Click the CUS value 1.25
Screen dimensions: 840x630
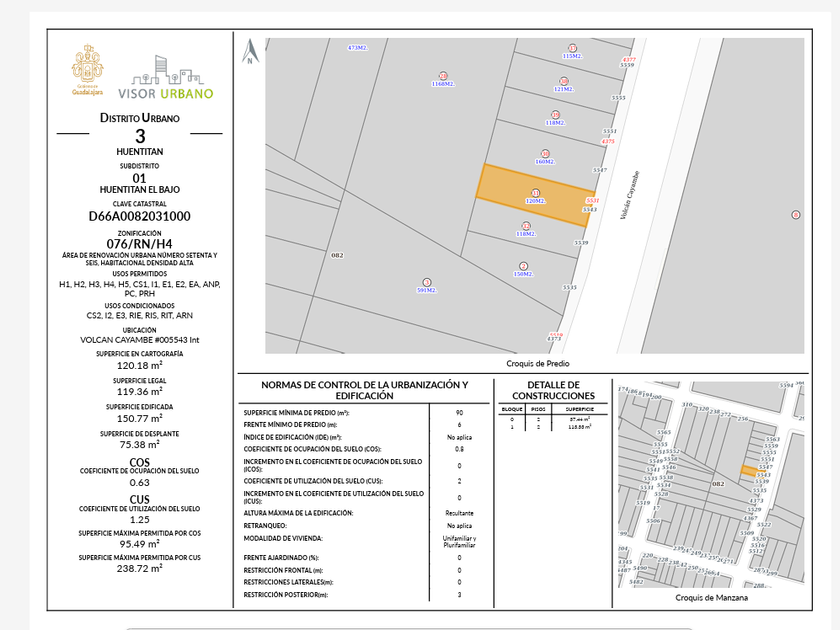[x=140, y=520]
